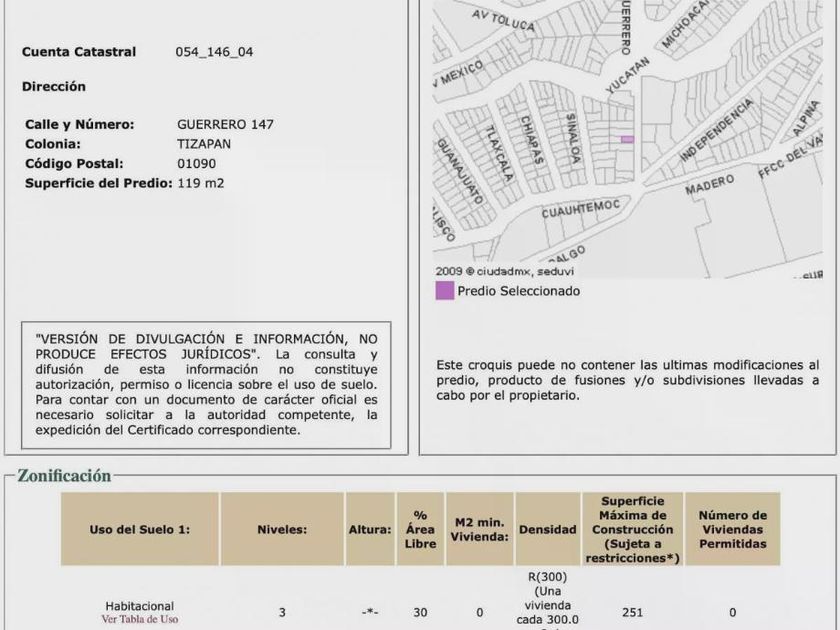Click the Uso del Suelo 1 column header
Screen dimensions: 840x630
pyautogui.click(x=140, y=529)
